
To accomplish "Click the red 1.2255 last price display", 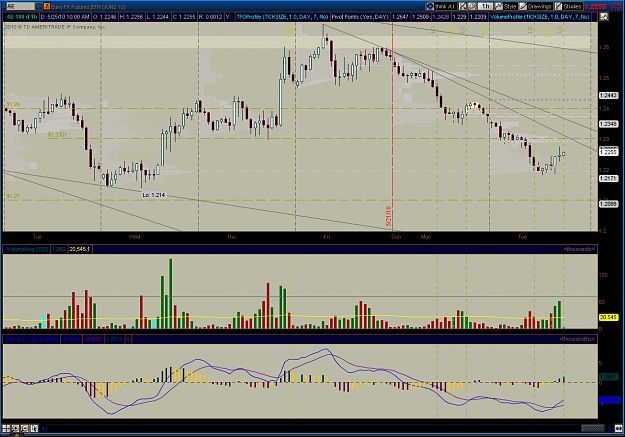I will [x=596, y=6].
